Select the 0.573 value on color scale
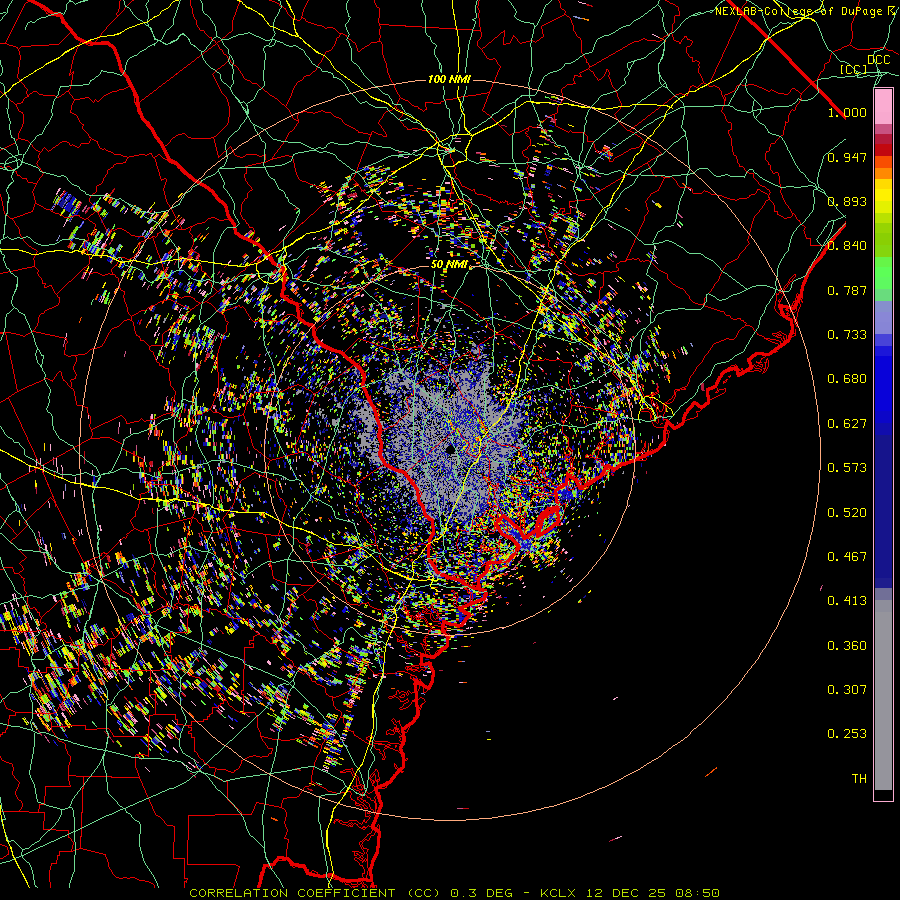 click(847, 468)
